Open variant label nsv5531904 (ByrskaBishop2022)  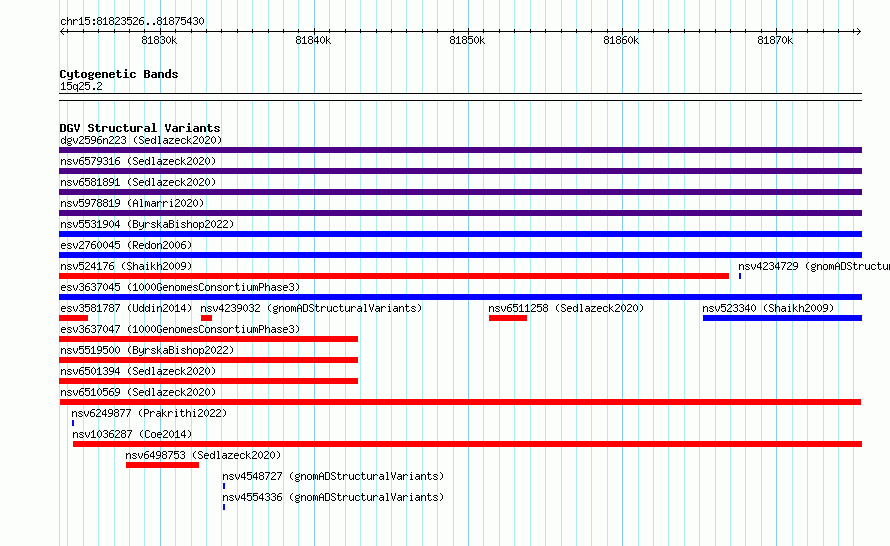point(147,224)
